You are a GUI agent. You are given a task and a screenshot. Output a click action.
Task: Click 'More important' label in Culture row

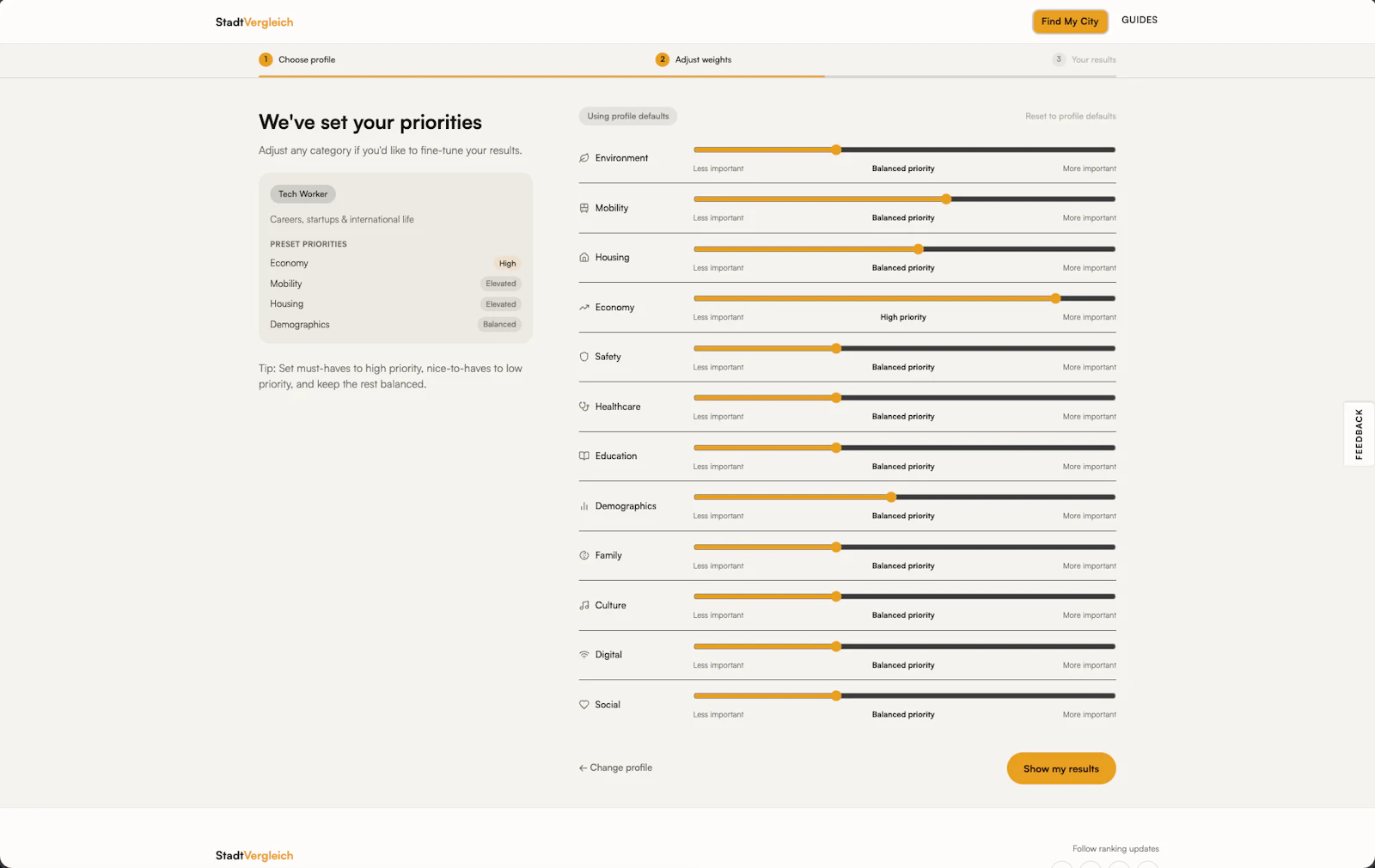pyautogui.click(x=1090, y=615)
